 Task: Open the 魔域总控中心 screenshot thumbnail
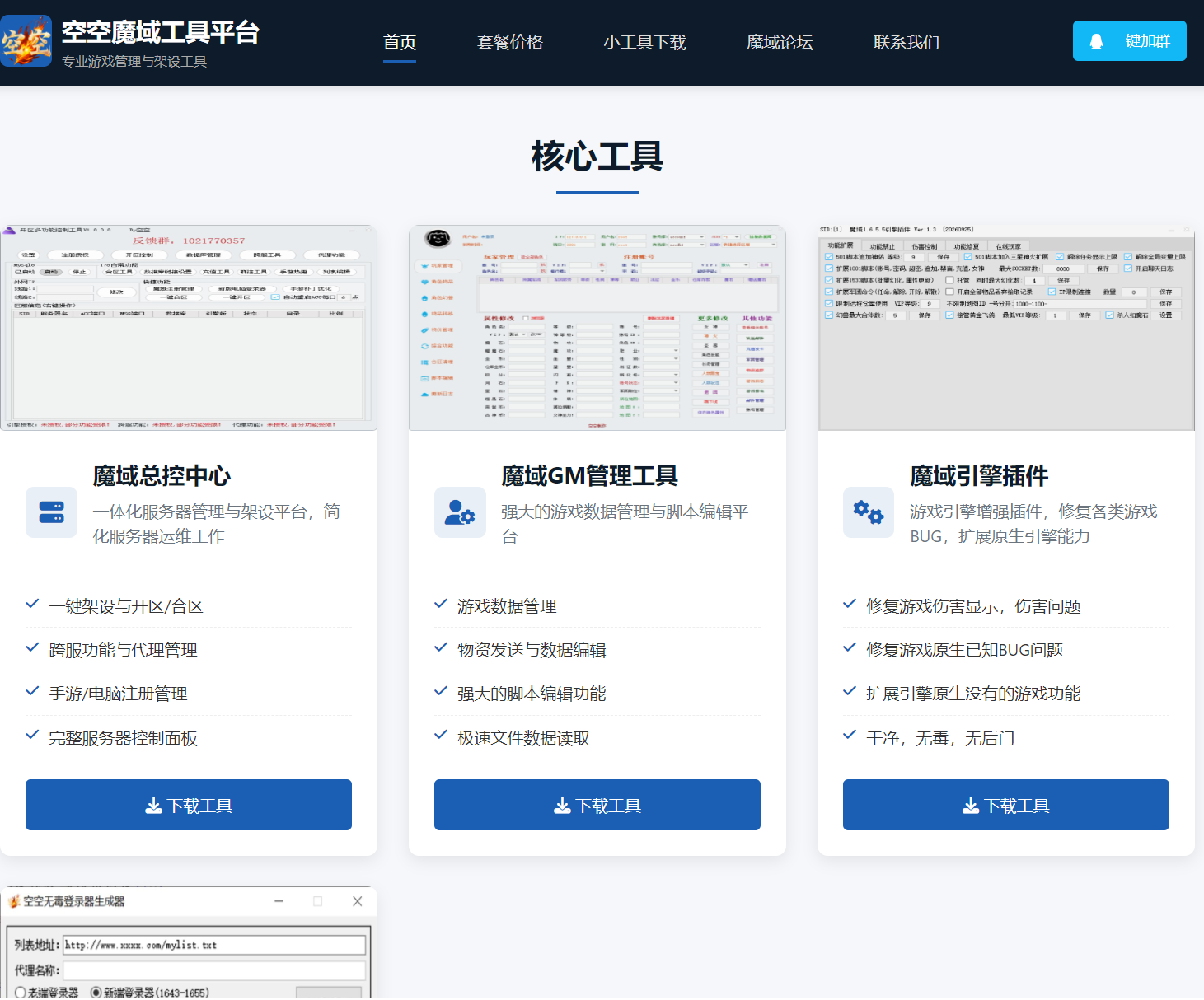coord(189,328)
